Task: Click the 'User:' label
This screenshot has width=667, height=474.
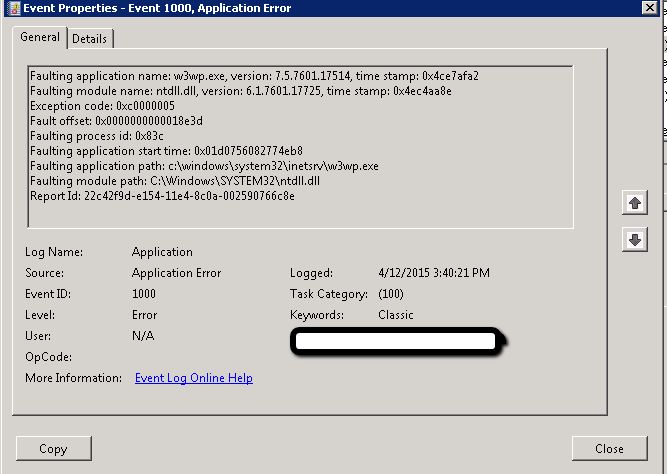Action: pyautogui.click(x=38, y=336)
